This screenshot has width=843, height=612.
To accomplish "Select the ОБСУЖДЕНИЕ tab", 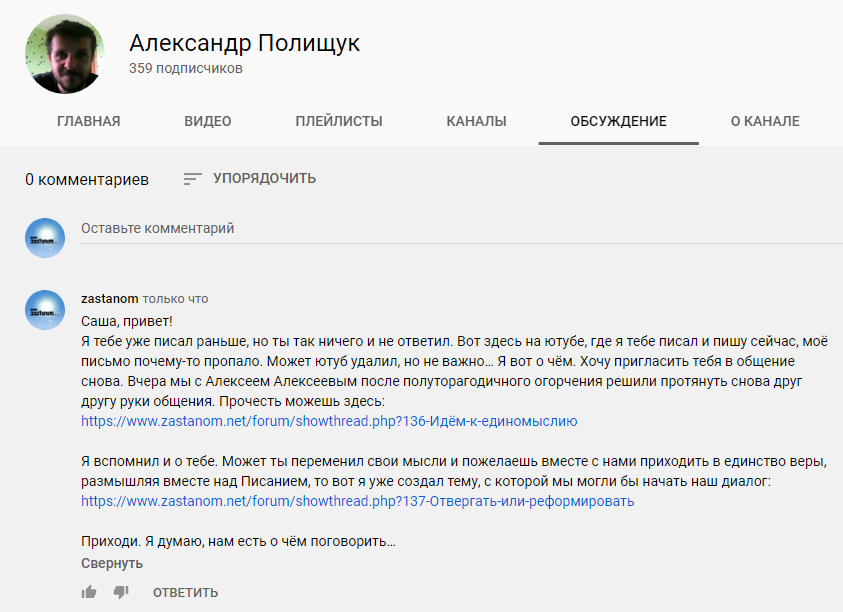I will 618,121.
